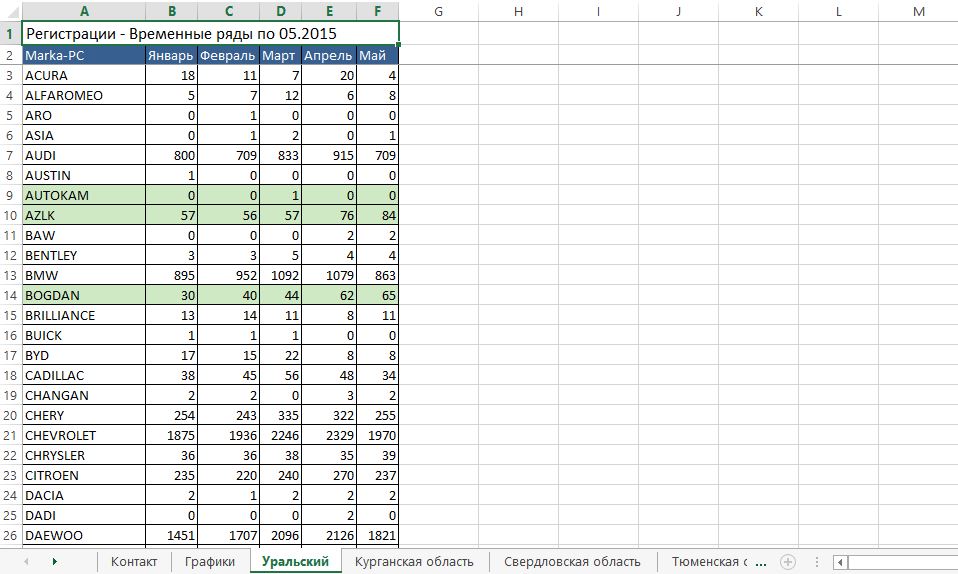Switch to the Графики sheet tab
Viewport: 958px width, 574px height.
coord(210,562)
